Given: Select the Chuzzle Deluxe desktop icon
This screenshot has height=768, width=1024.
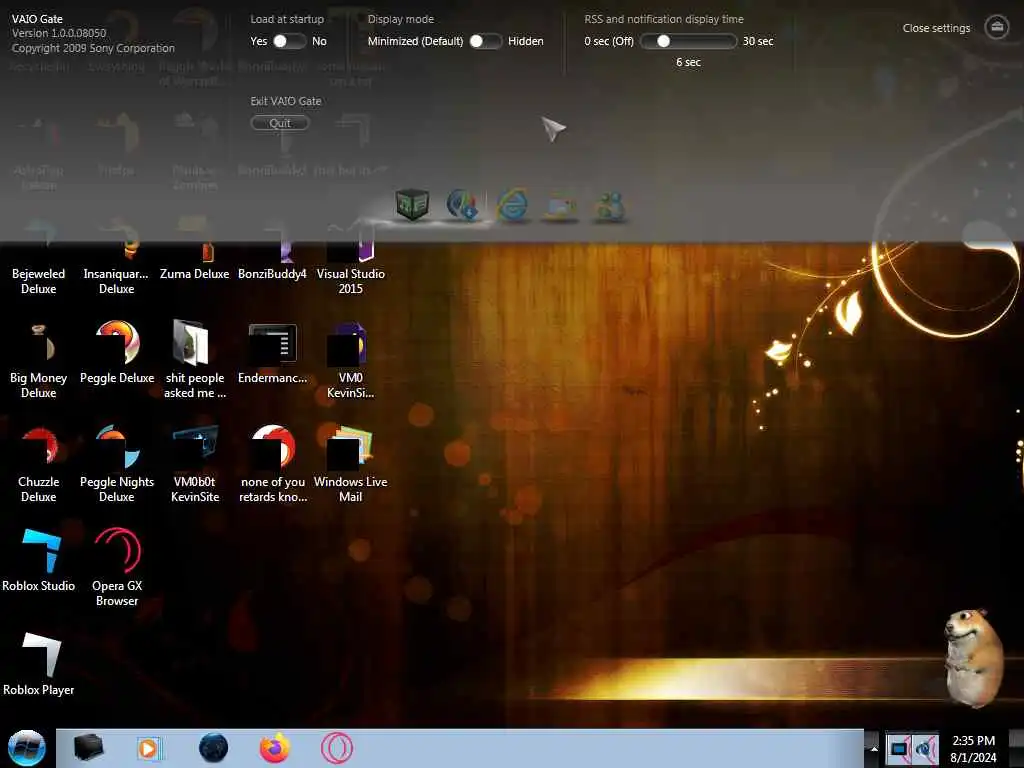Looking at the screenshot, I should click(39, 464).
